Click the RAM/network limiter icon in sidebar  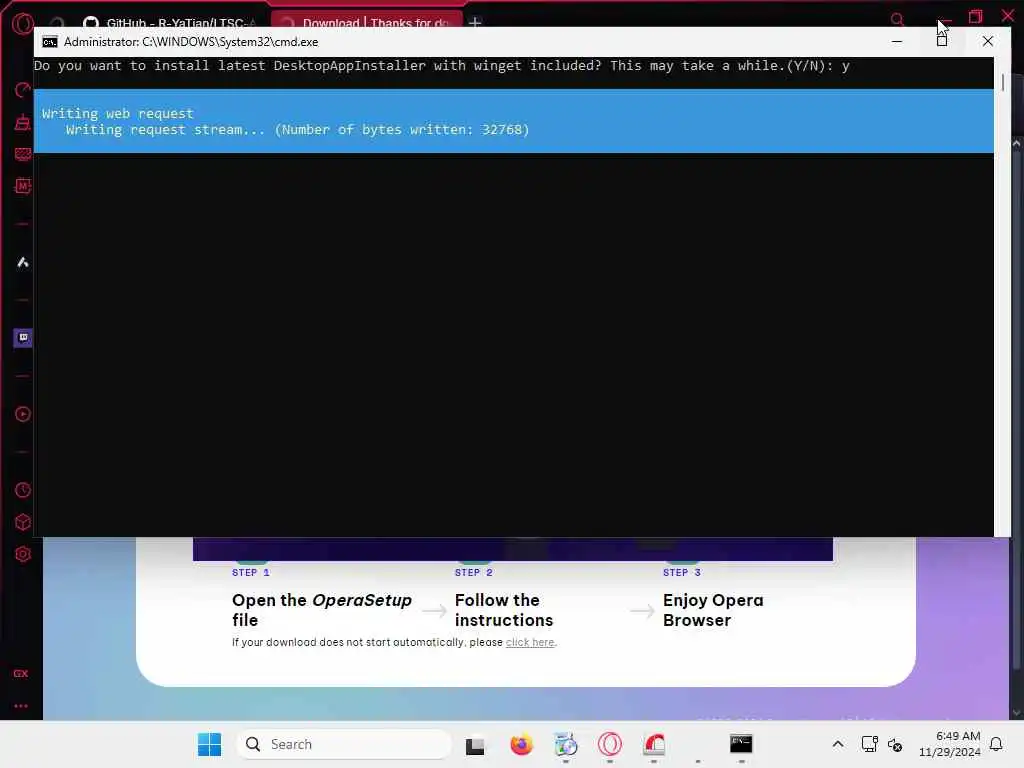pyautogui.click(x=23, y=154)
